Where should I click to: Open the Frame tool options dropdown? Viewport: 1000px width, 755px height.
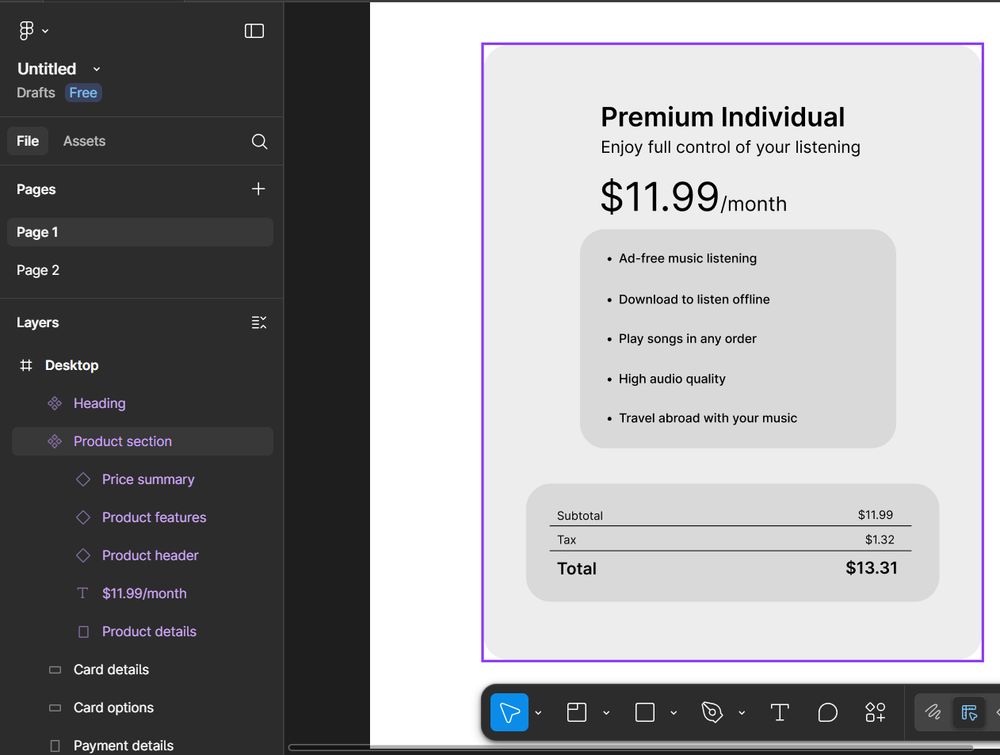click(606, 713)
